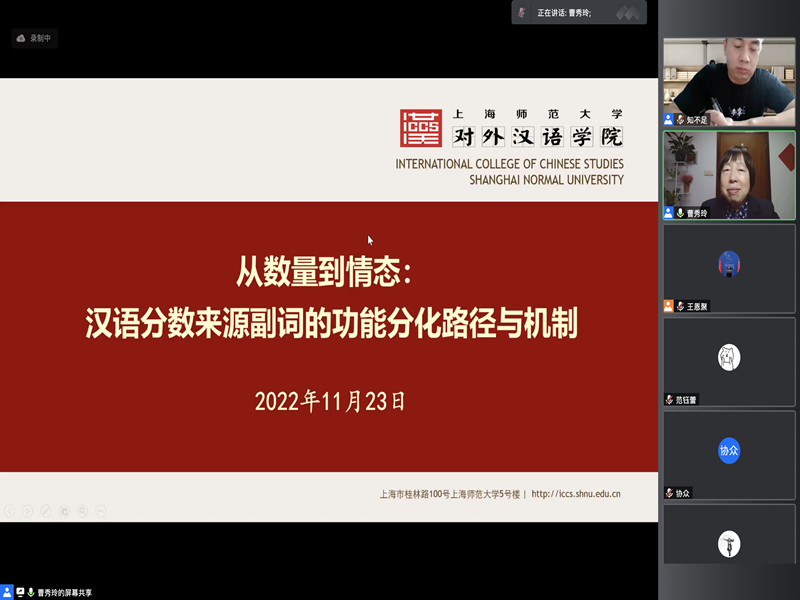Click the muted microphone icon in speaking bar

click(x=523, y=12)
